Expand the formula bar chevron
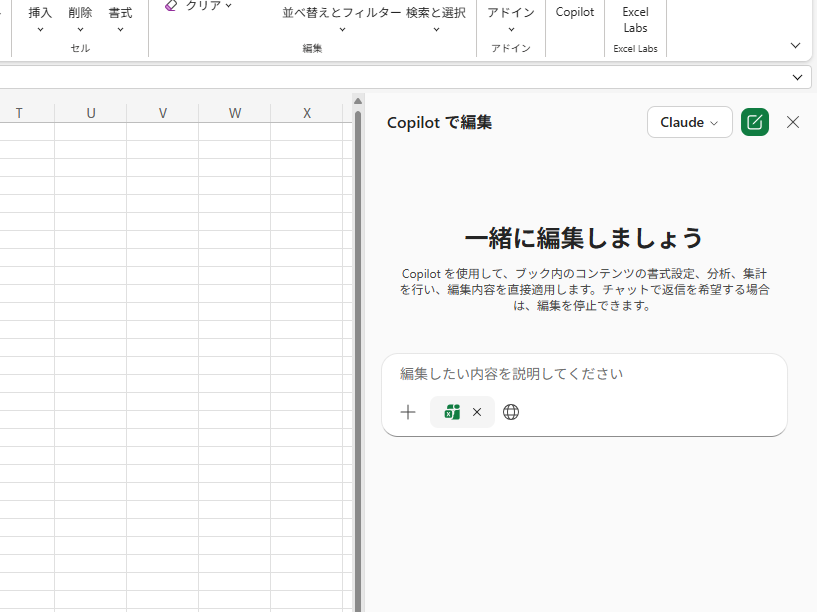817x612 pixels. click(x=798, y=77)
